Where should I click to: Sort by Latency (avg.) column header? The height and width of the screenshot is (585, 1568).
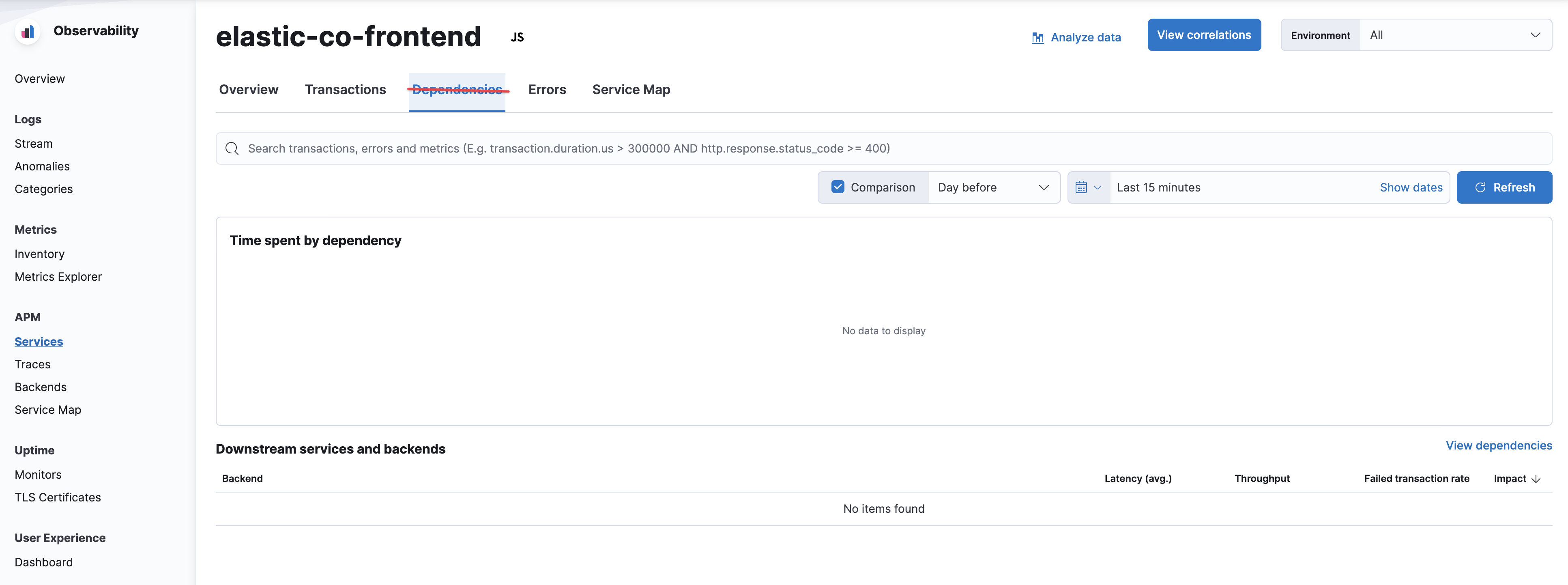click(x=1138, y=478)
